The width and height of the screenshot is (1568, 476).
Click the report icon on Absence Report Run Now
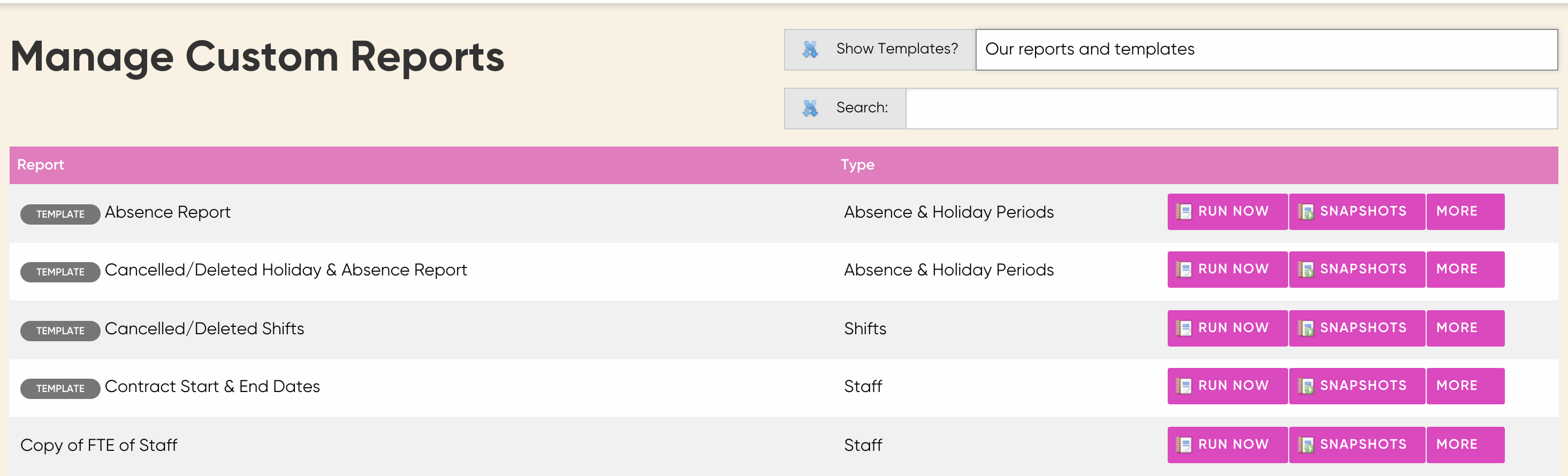pyautogui.click(x=1184, y=211)
